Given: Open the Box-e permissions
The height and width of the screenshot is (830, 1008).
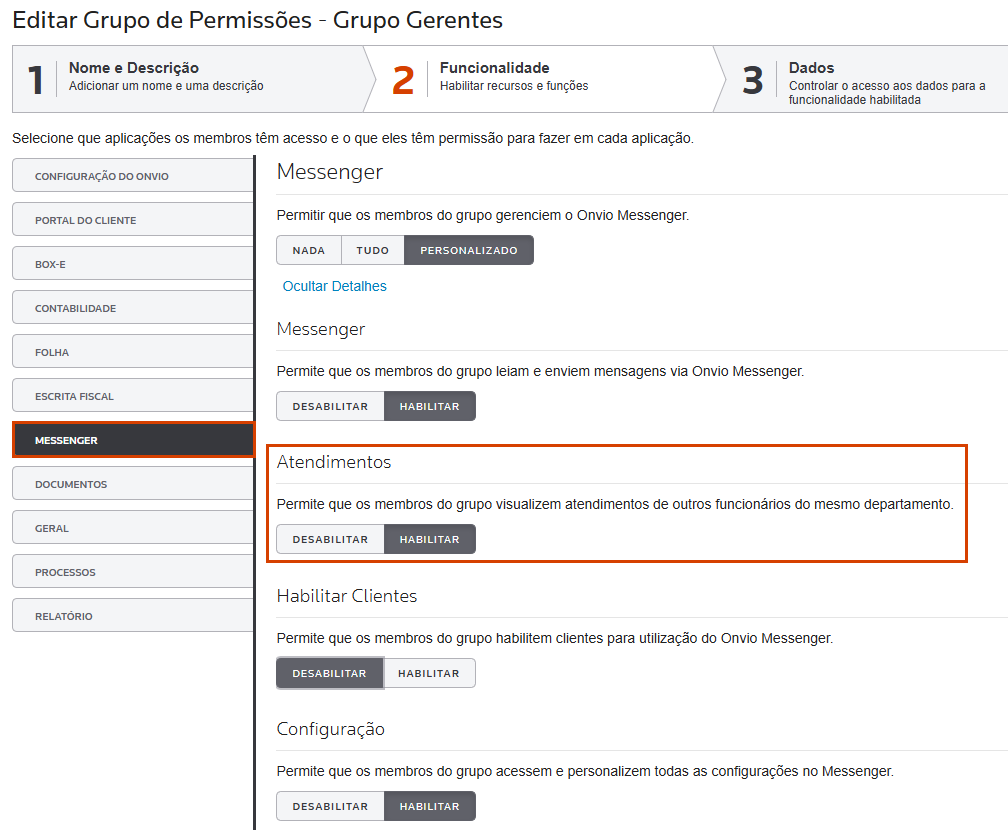Looking at the screenshot, I should [x=133, y=264].
